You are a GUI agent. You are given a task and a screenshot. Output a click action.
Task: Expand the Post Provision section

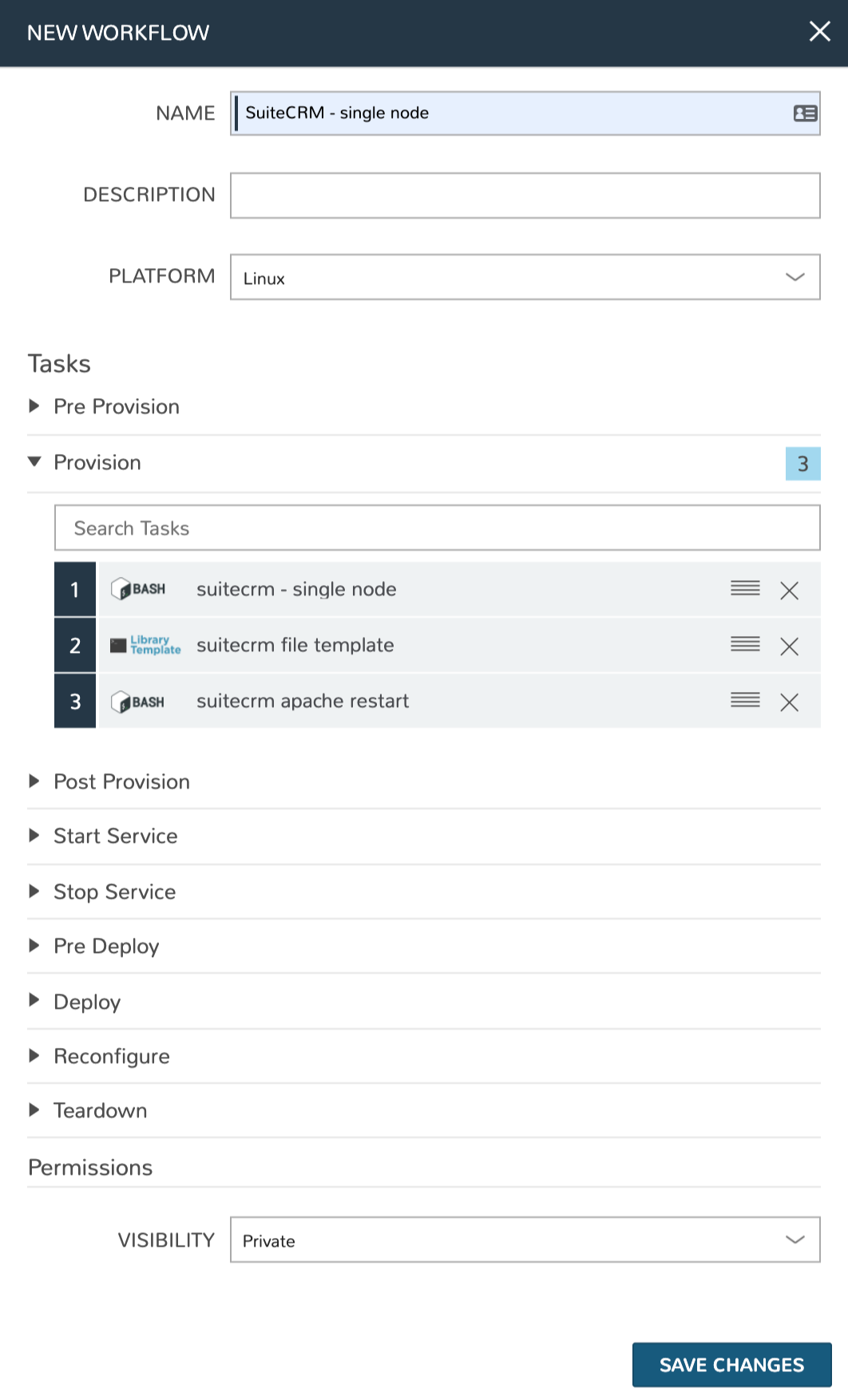(35, 781)
